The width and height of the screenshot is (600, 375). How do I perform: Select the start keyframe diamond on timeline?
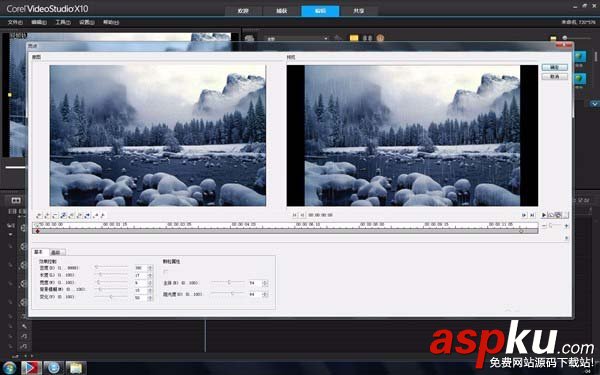[38, 231]
